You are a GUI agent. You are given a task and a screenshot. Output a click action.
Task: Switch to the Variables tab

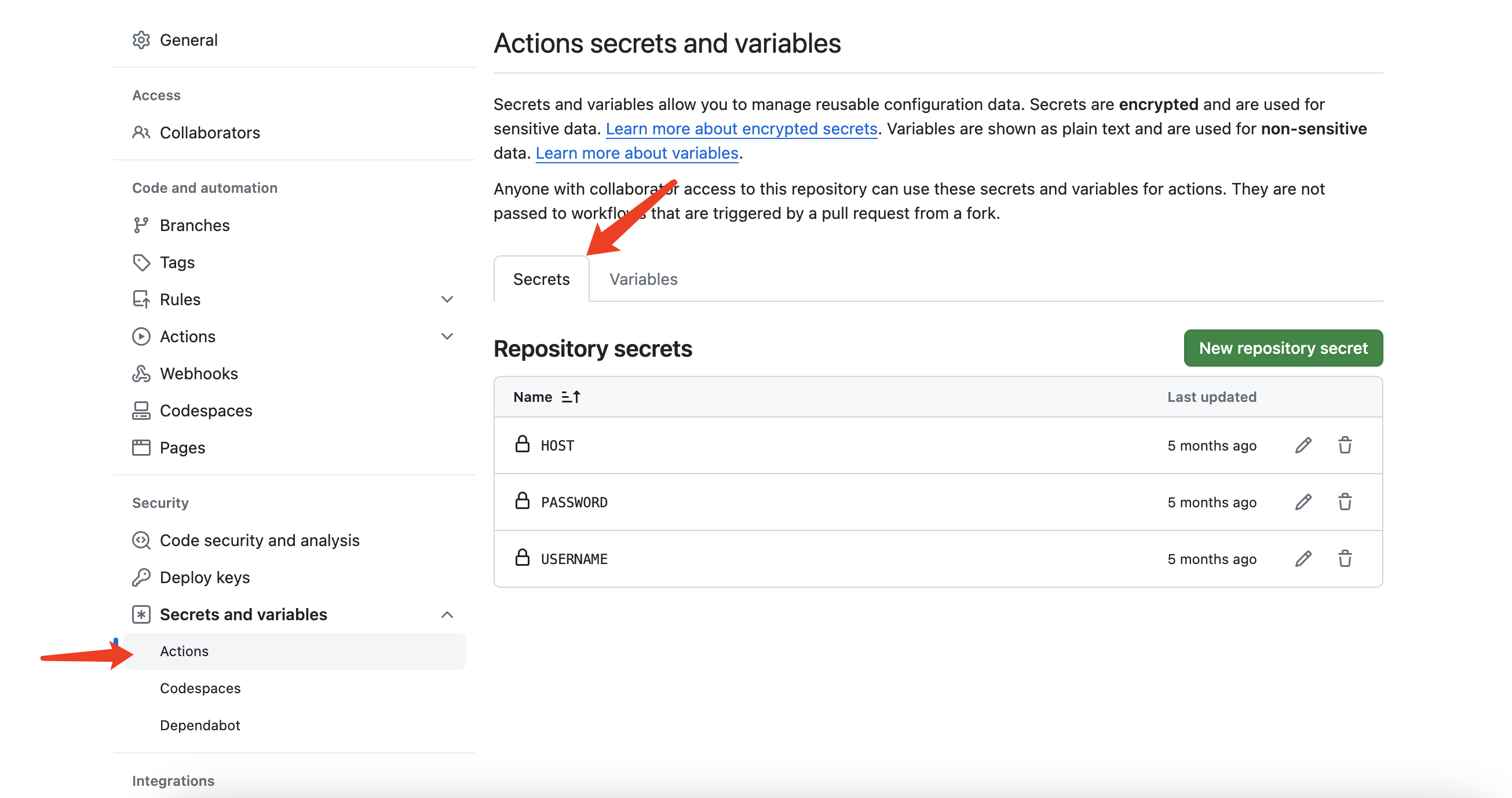tap(642, 279)
